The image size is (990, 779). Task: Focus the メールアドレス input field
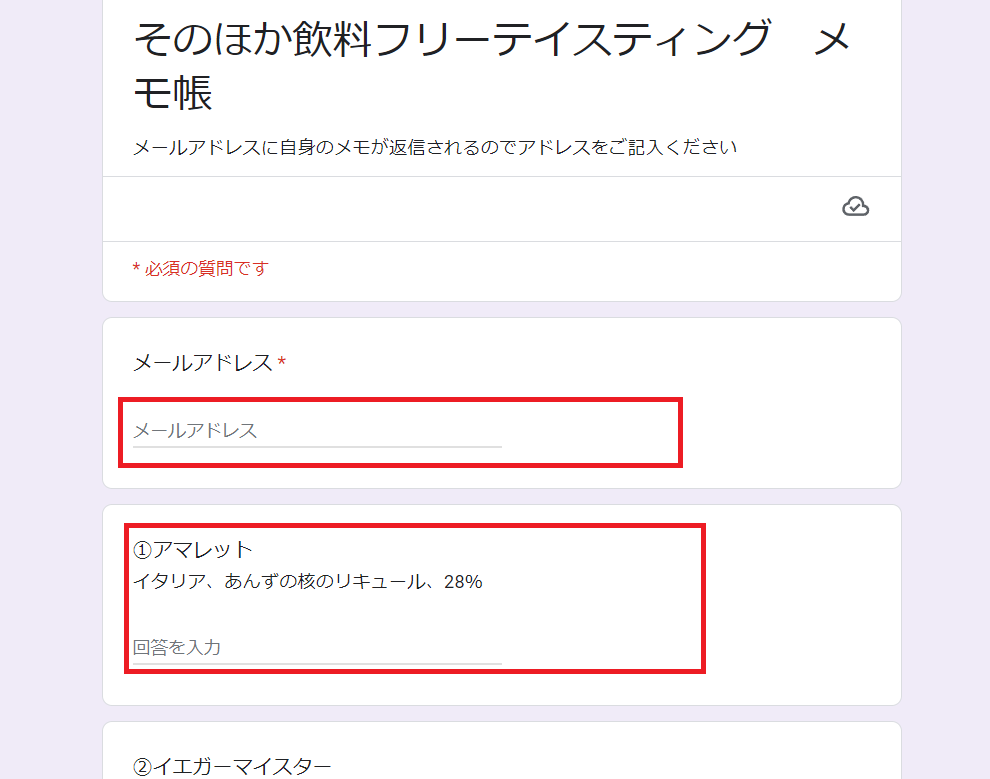tap(317, 431)
